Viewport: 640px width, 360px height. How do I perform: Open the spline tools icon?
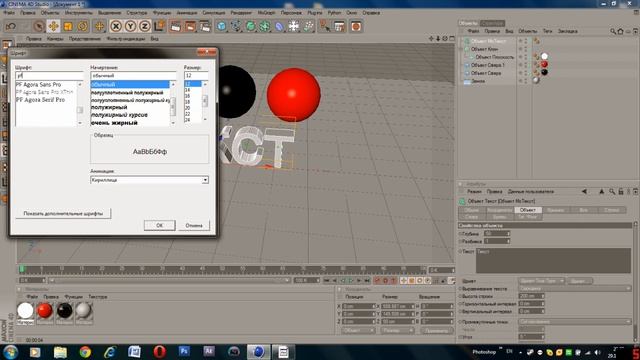(x=236, y=27)
